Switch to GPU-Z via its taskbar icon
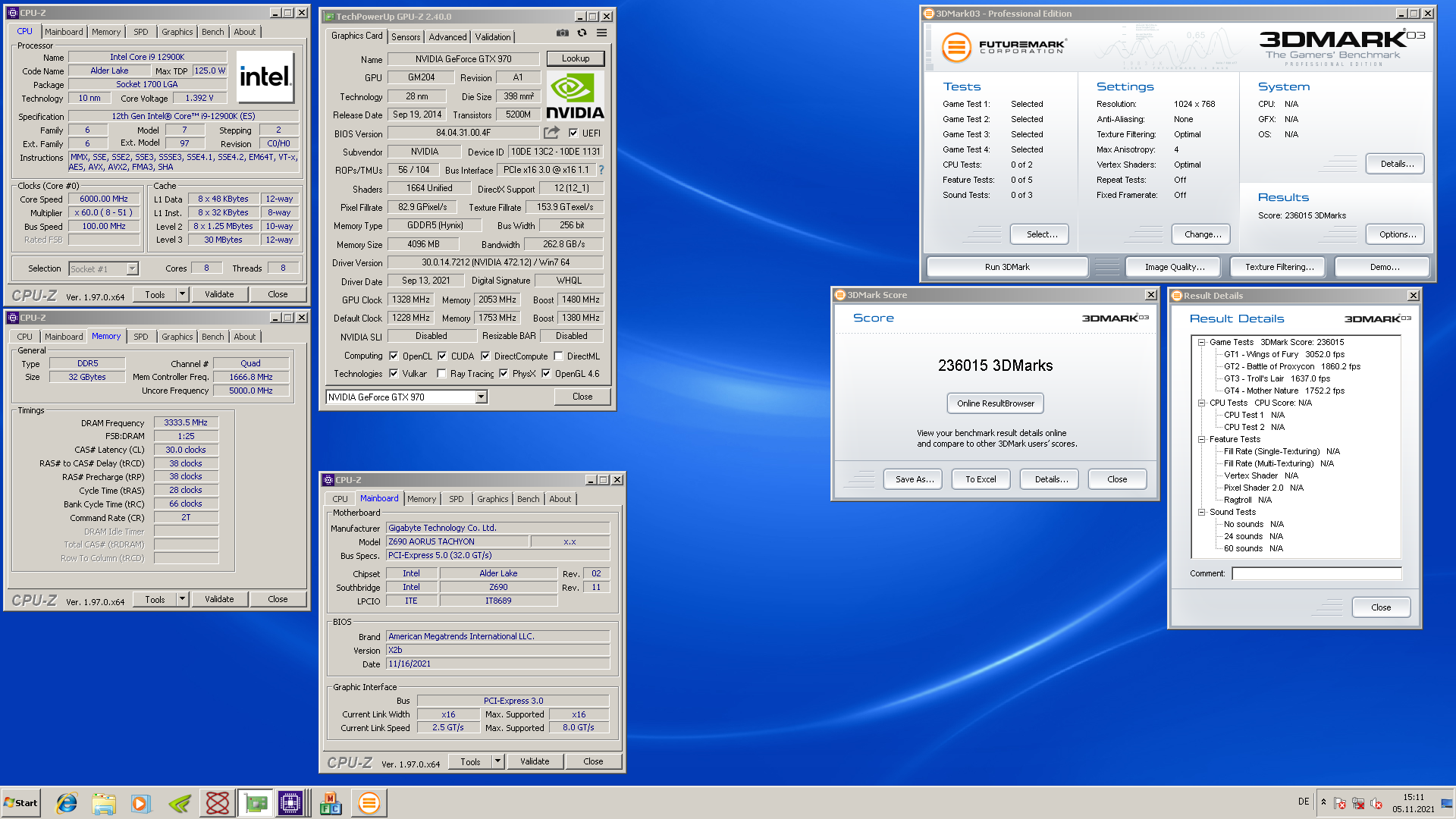The width and height of the screenshot is (1456, 819). [256, 803]
